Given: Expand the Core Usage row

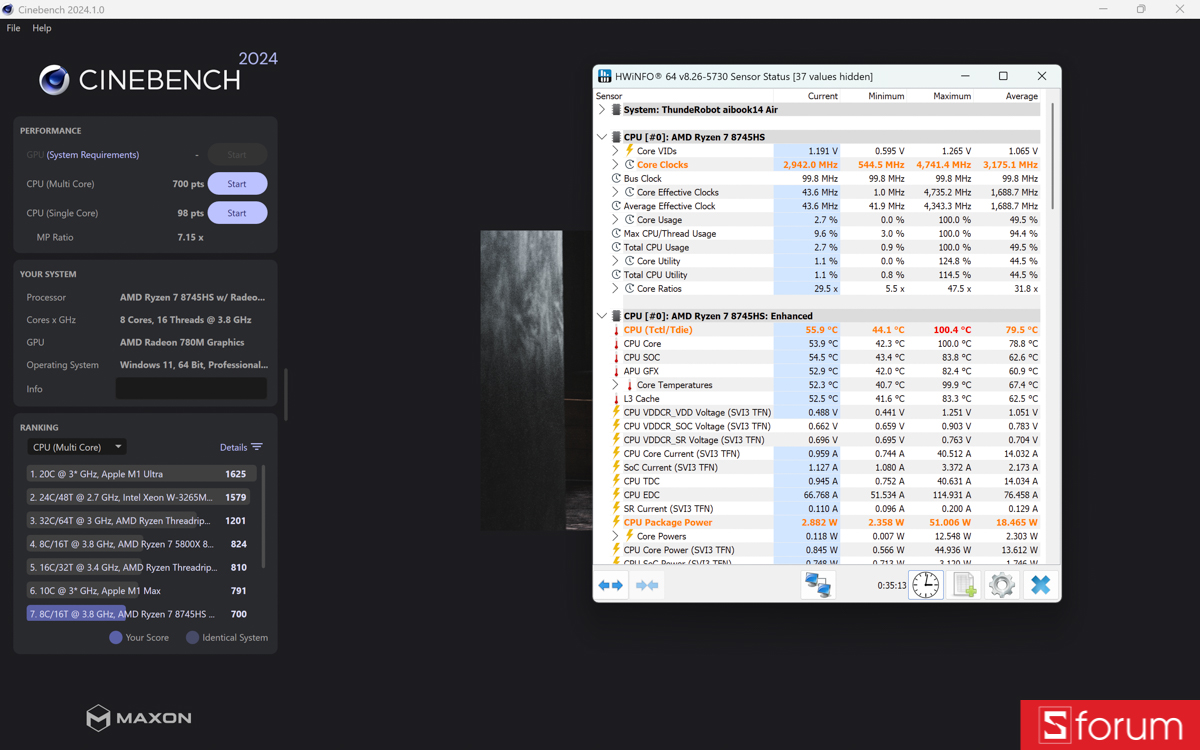Looking at the screenshot, I should click(616, 220).
